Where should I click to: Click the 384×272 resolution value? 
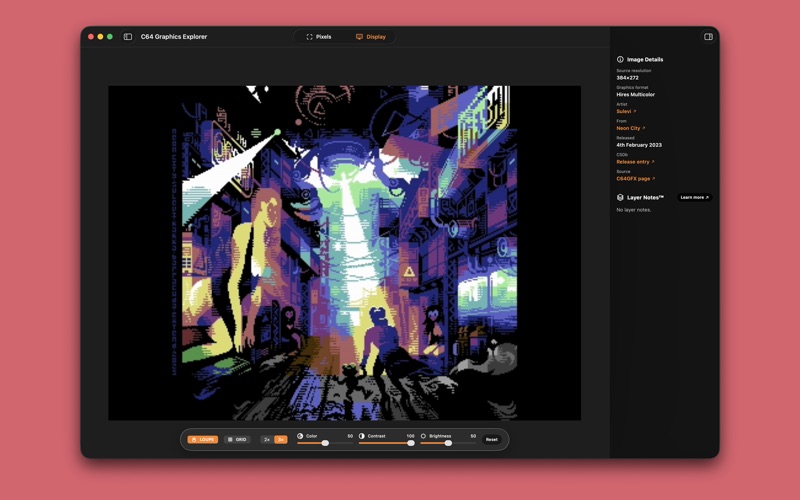(x=628, y=78)
